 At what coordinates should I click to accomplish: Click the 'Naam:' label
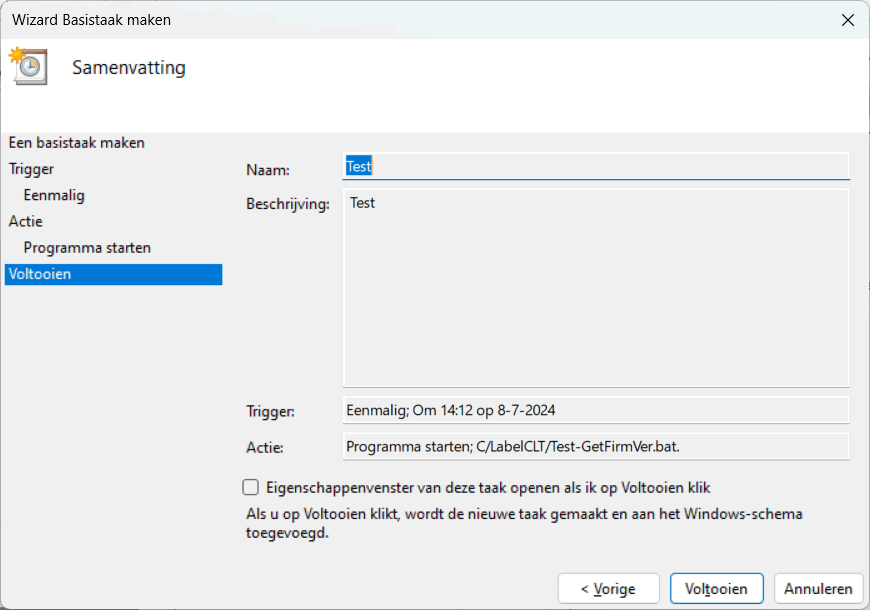[x=267, y=171]
